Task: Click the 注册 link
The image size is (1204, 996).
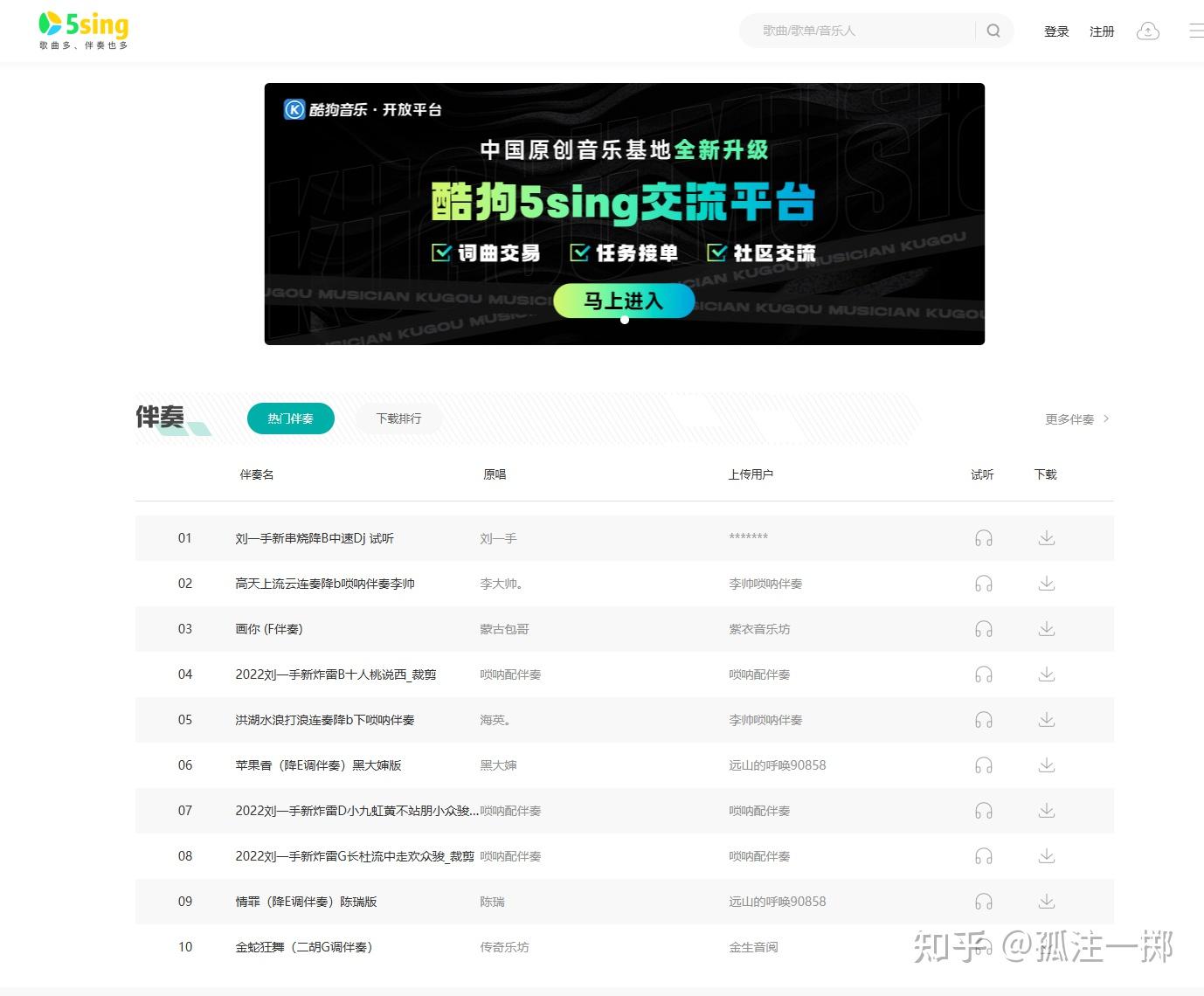Action: point(1102,31)
